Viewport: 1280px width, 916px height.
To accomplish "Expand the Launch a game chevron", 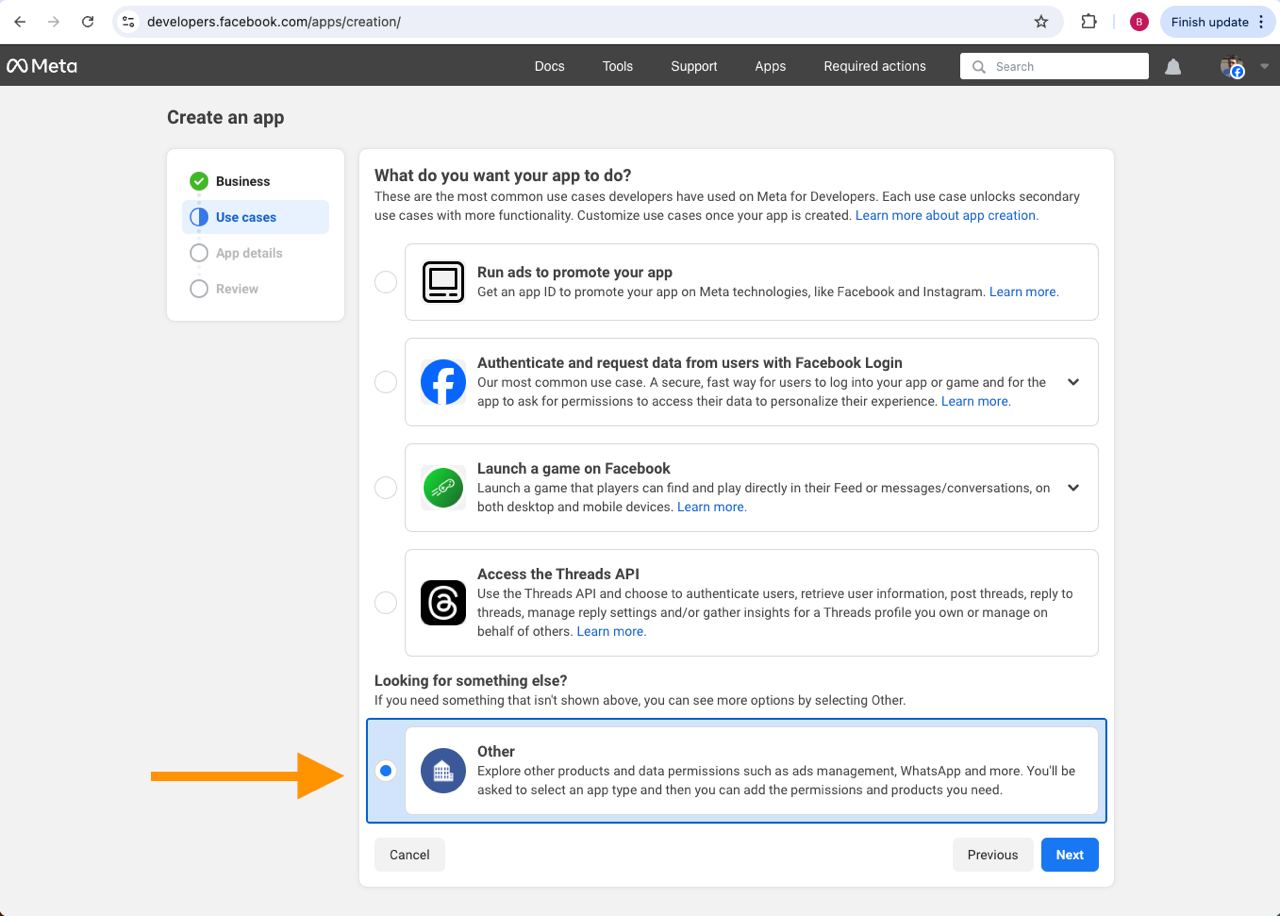I will click(x=1073, y=488).
